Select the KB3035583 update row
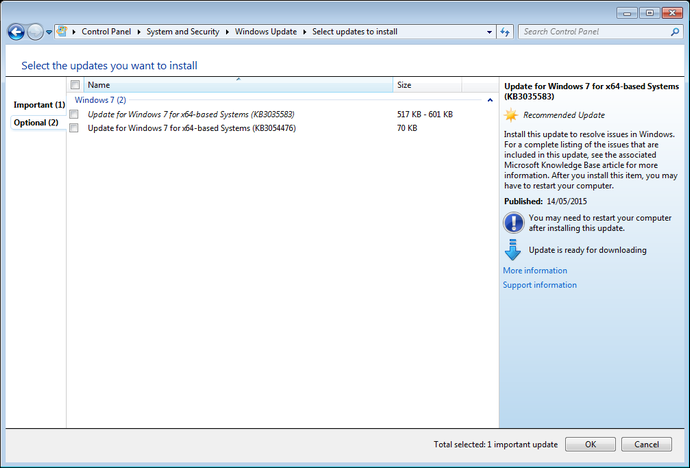The height and width of the screenshot is (468, 690). (x=282, y=114)
